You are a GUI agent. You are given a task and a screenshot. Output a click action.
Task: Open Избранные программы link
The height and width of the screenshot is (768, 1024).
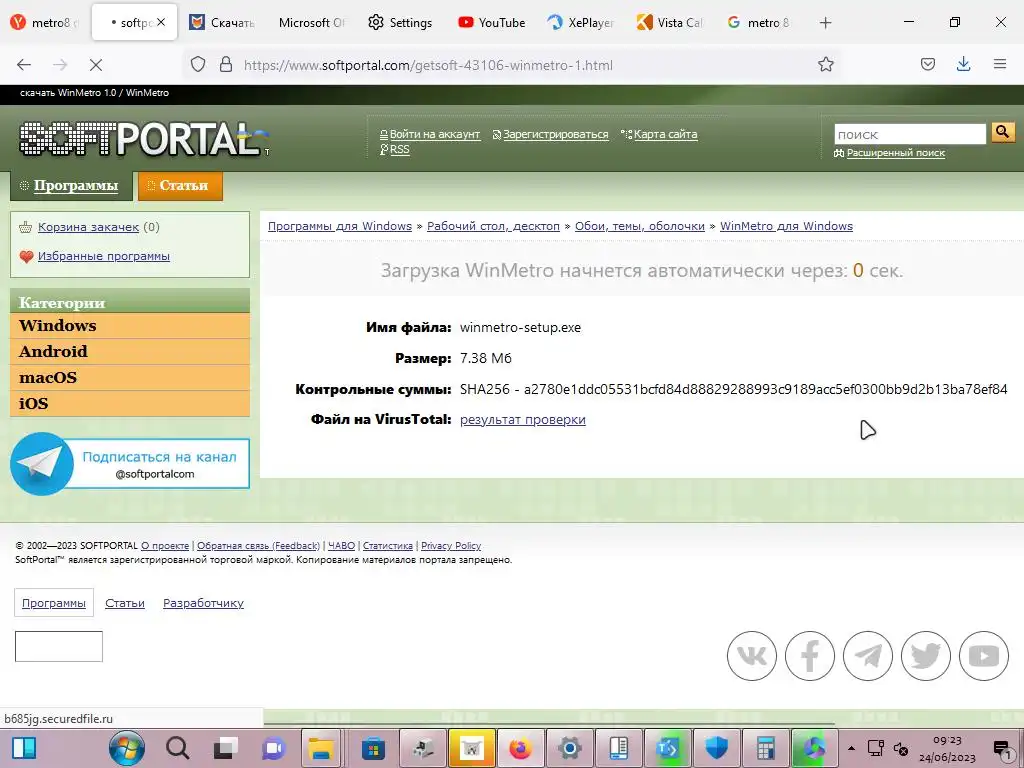tap(104, 256)
